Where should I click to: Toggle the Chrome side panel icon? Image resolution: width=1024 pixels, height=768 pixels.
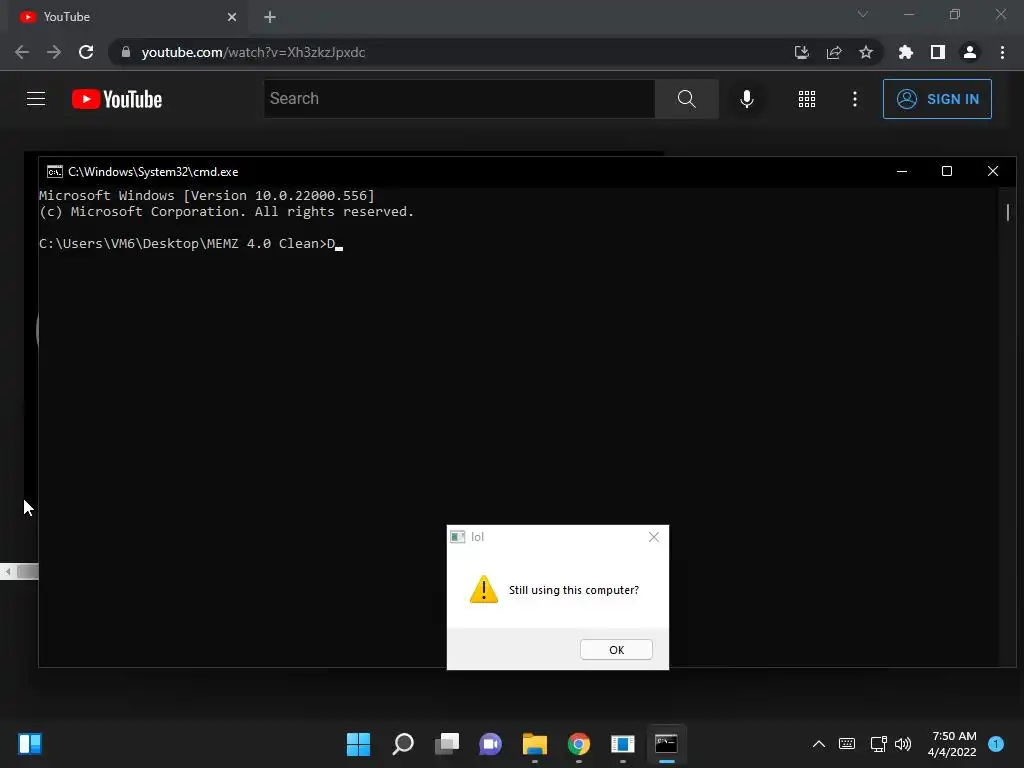(x=938, y=52)
